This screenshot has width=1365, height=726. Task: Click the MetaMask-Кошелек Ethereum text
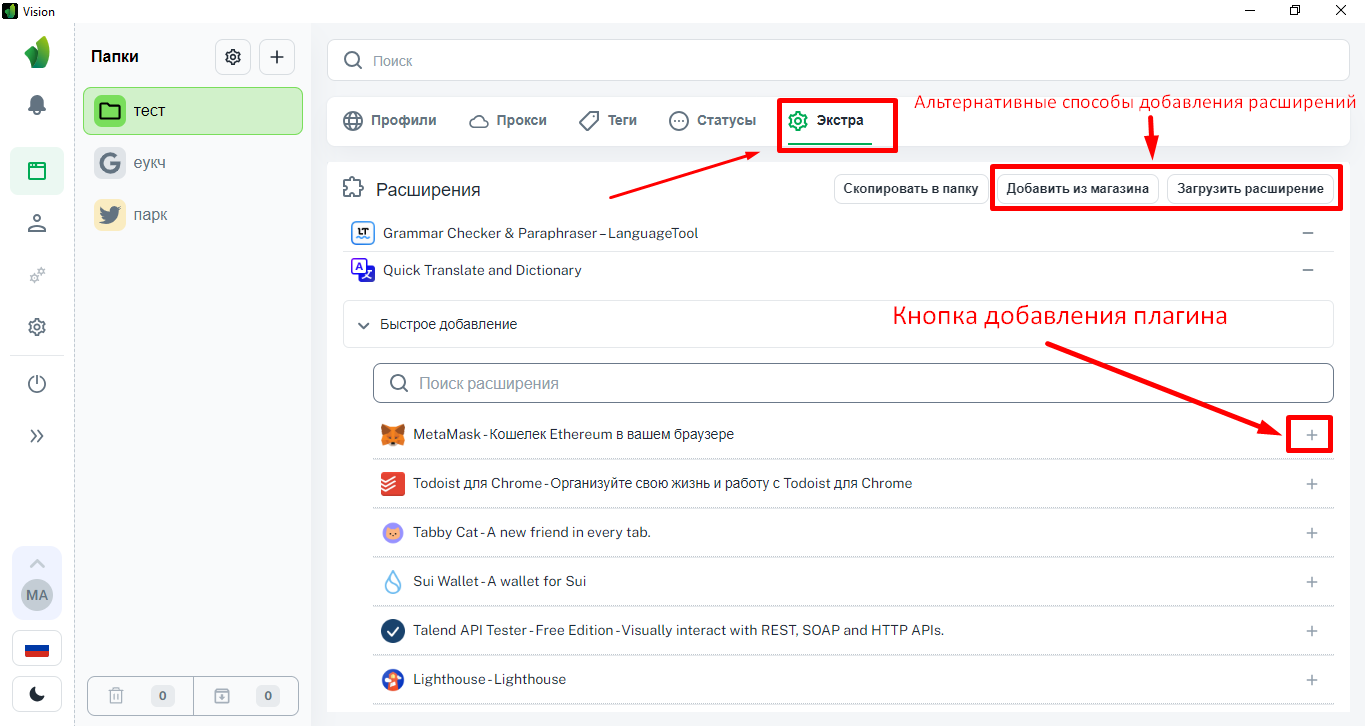coord(573,435)
